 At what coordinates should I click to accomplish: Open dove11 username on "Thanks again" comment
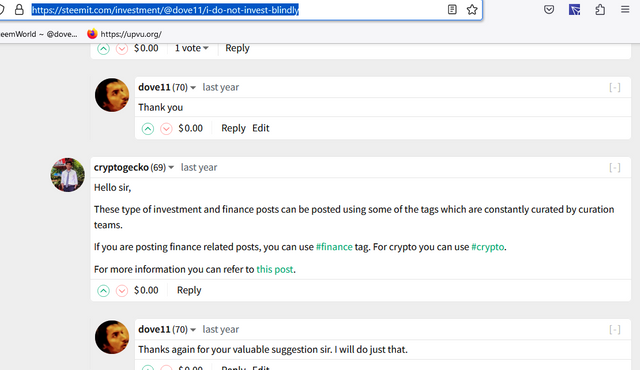(154, 329)
